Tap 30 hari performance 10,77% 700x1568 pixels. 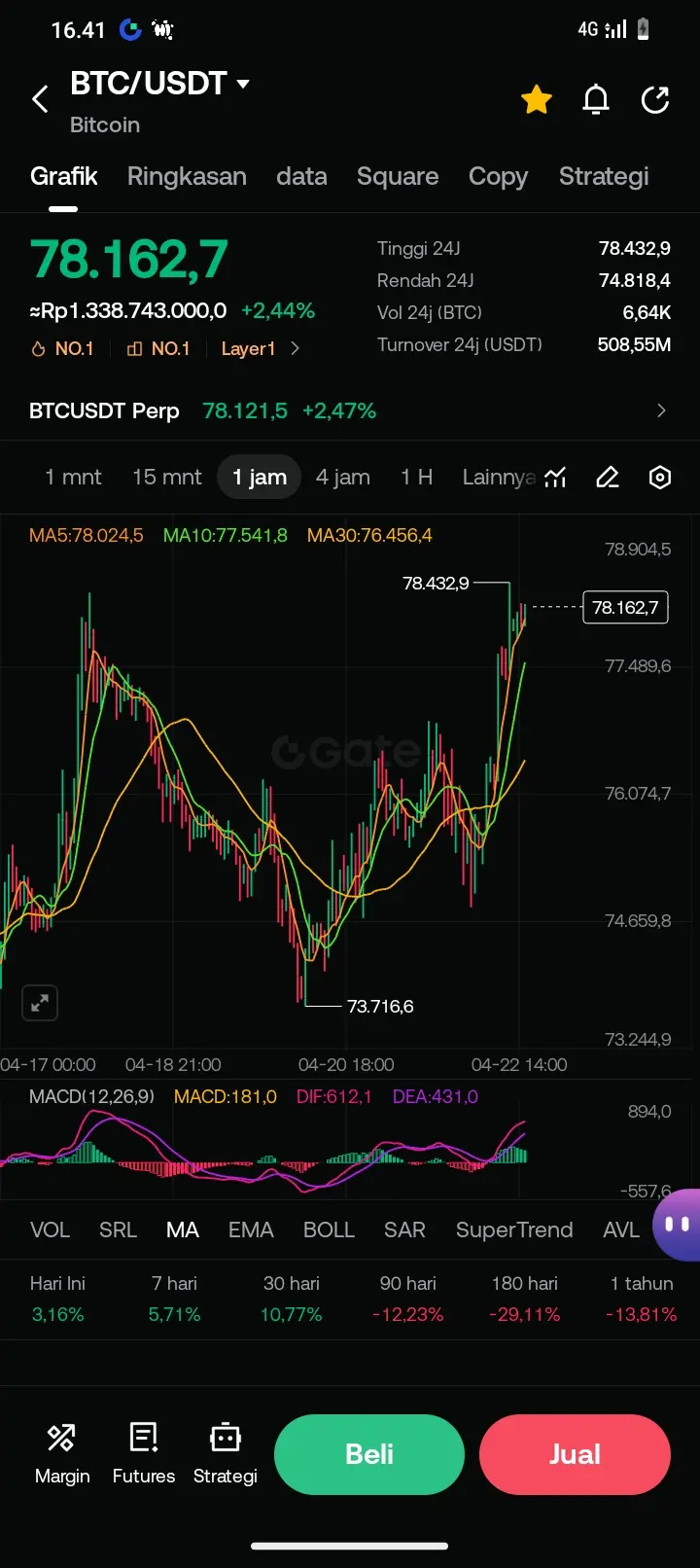(x=291, y=1314)
